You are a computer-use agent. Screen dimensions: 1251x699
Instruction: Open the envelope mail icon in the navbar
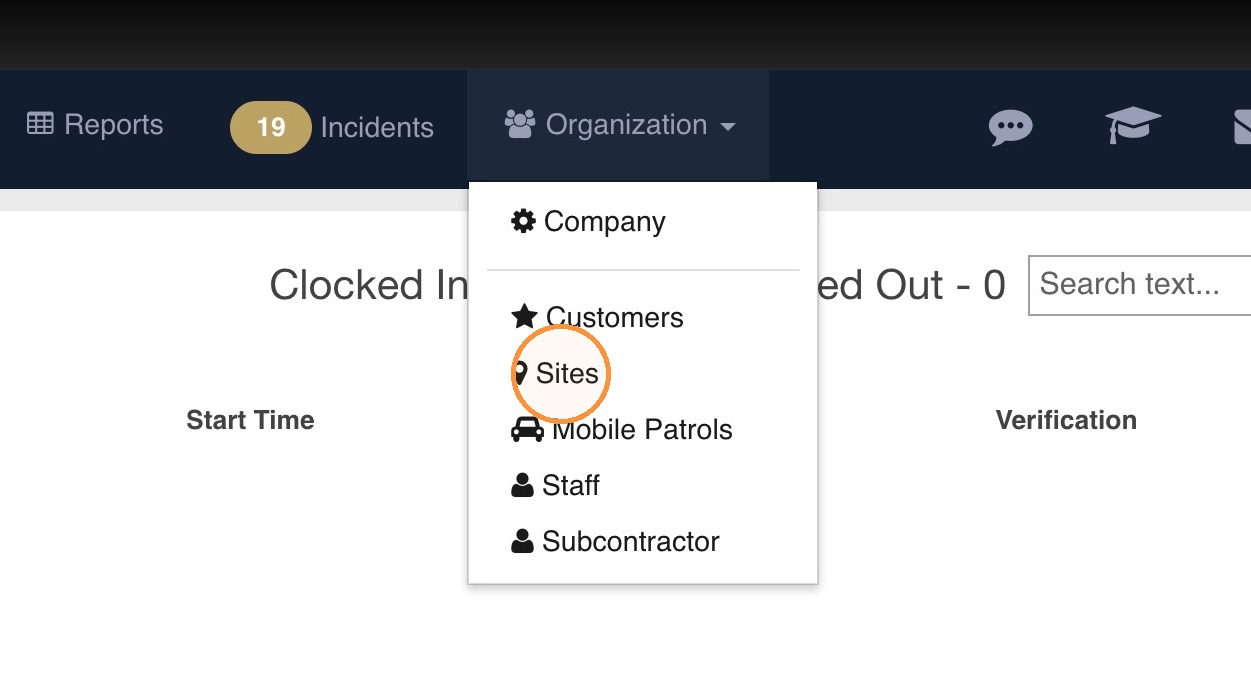click(1241, 127)
